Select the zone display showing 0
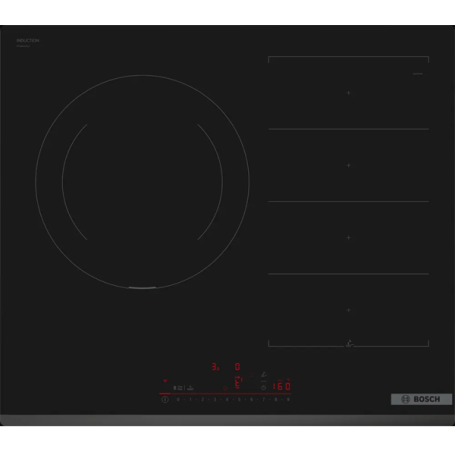455x455 pixels. tap(237, 367)
